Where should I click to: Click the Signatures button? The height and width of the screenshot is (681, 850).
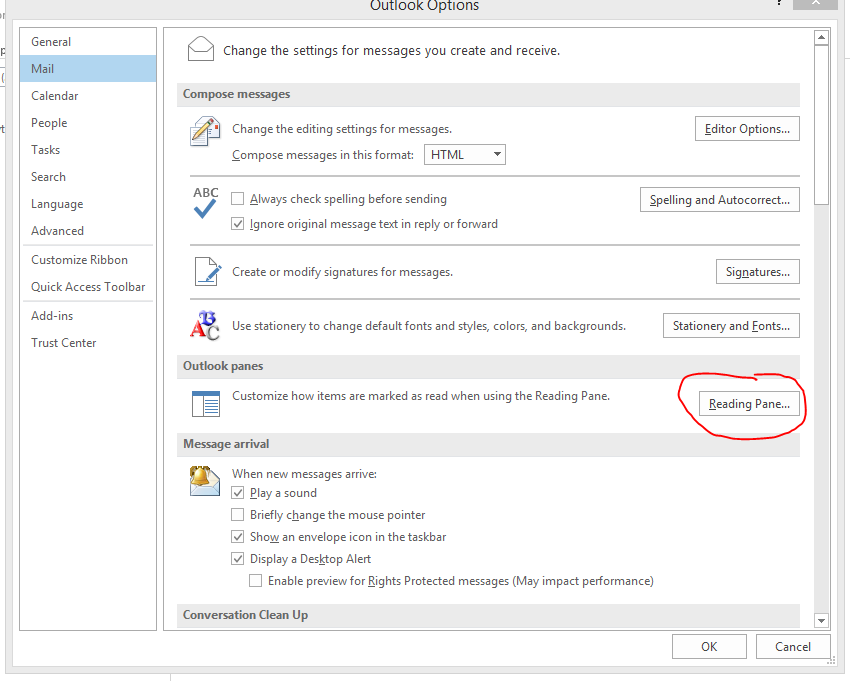click(757, 272)
